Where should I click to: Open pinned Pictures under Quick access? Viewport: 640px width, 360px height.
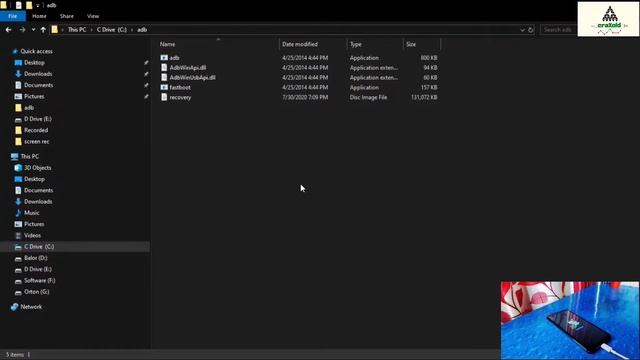(34, 96)
